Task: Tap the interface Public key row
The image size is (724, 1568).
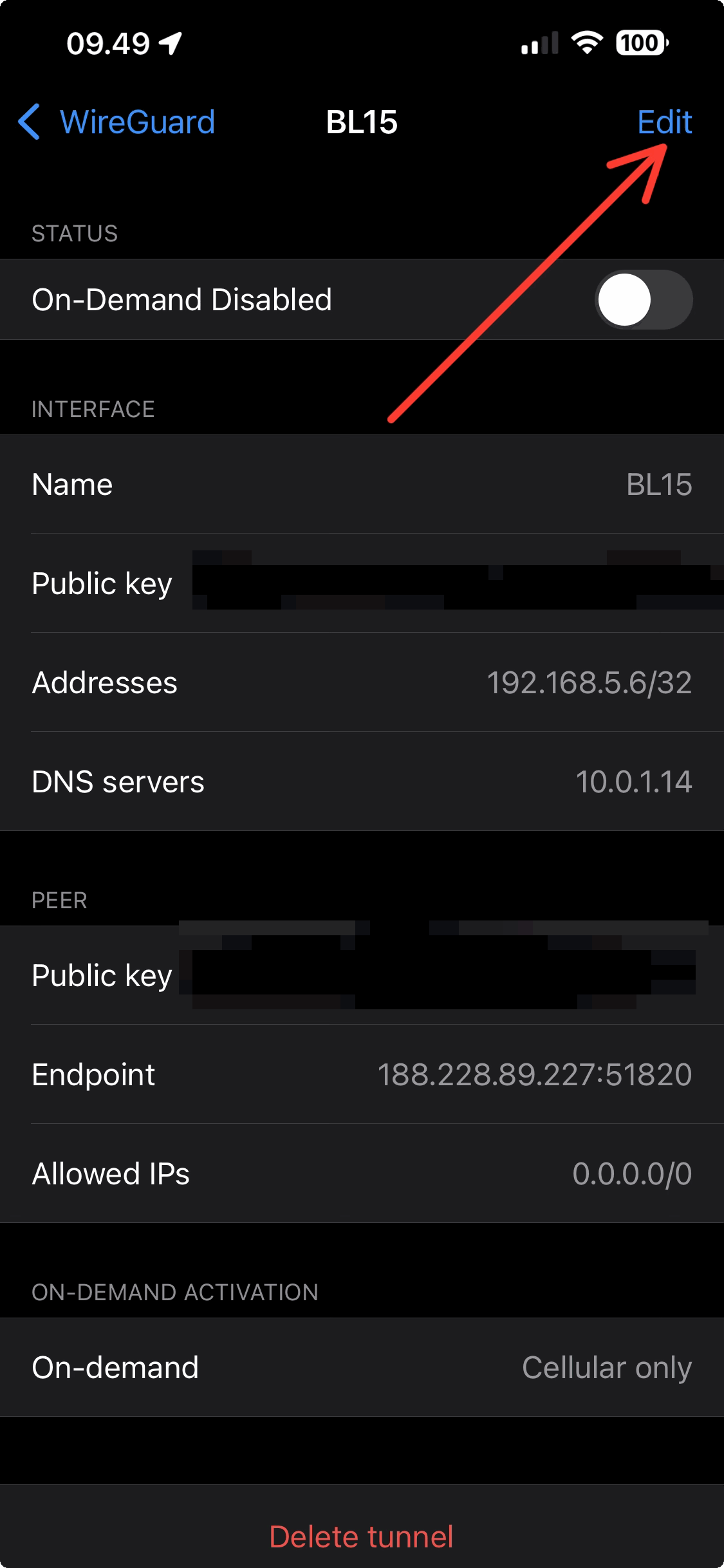Action: coord(362,584)
